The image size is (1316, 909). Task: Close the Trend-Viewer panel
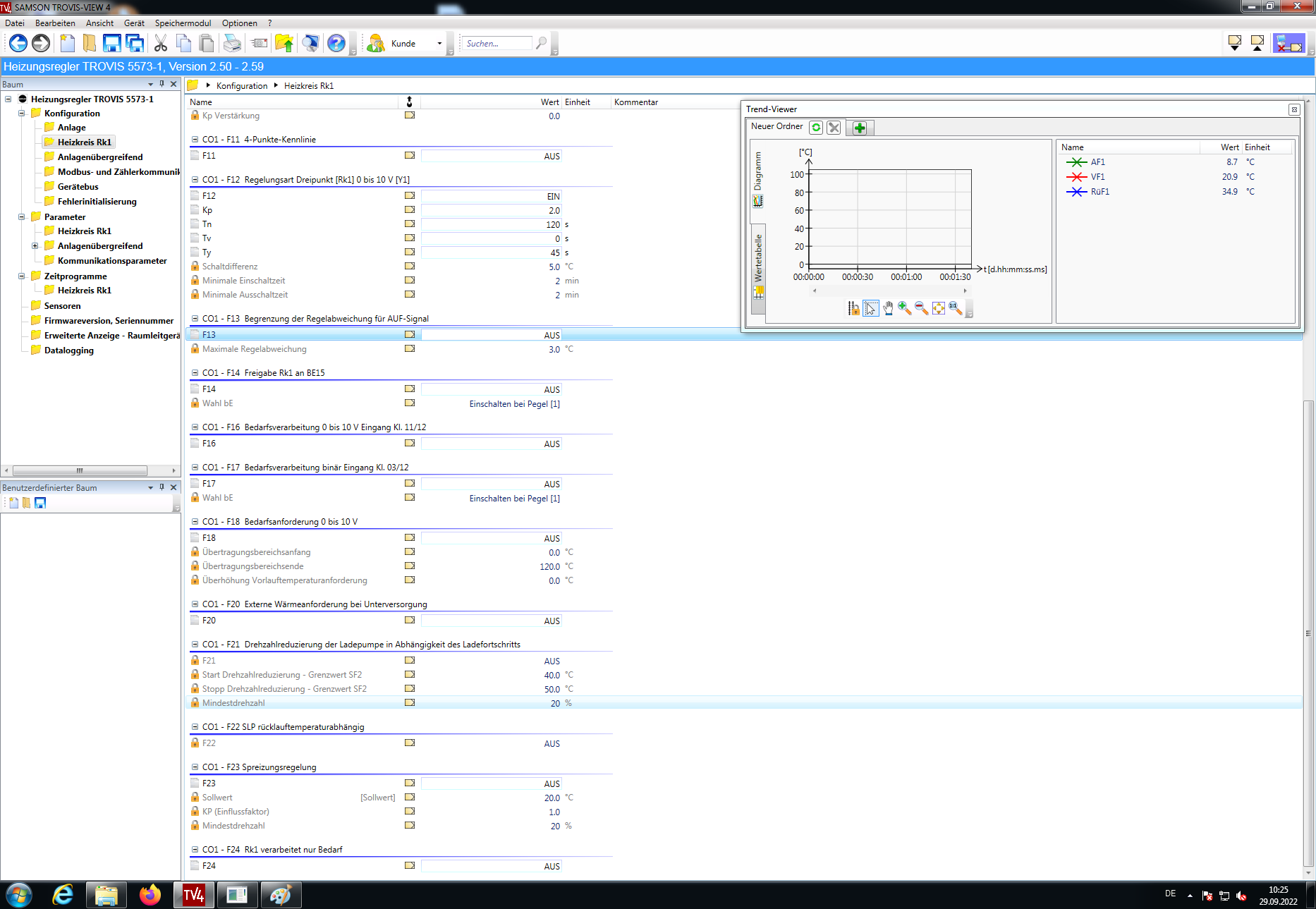pos(1294,109)
